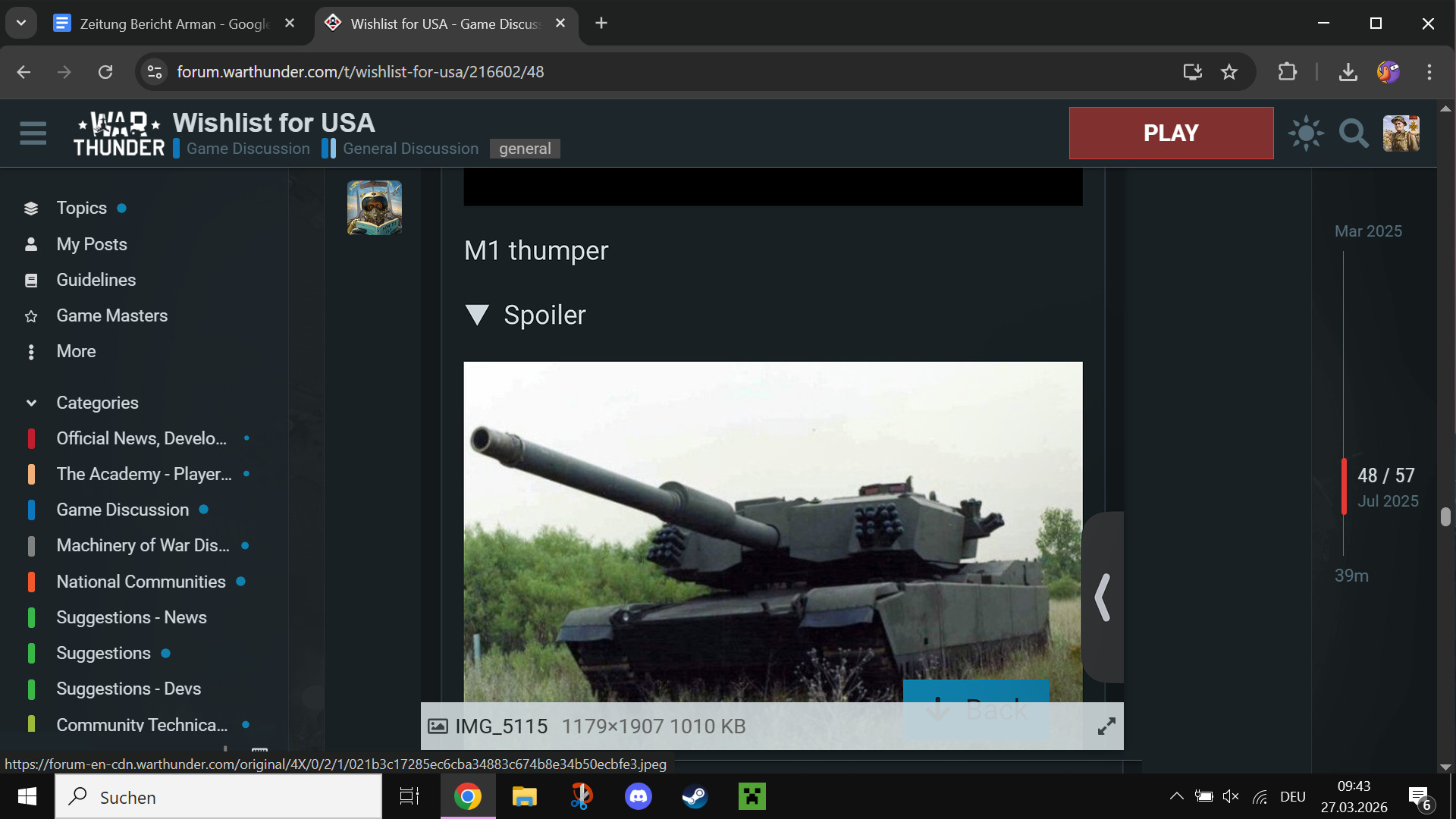Open Discord from the taskbar

pos(638,797)
